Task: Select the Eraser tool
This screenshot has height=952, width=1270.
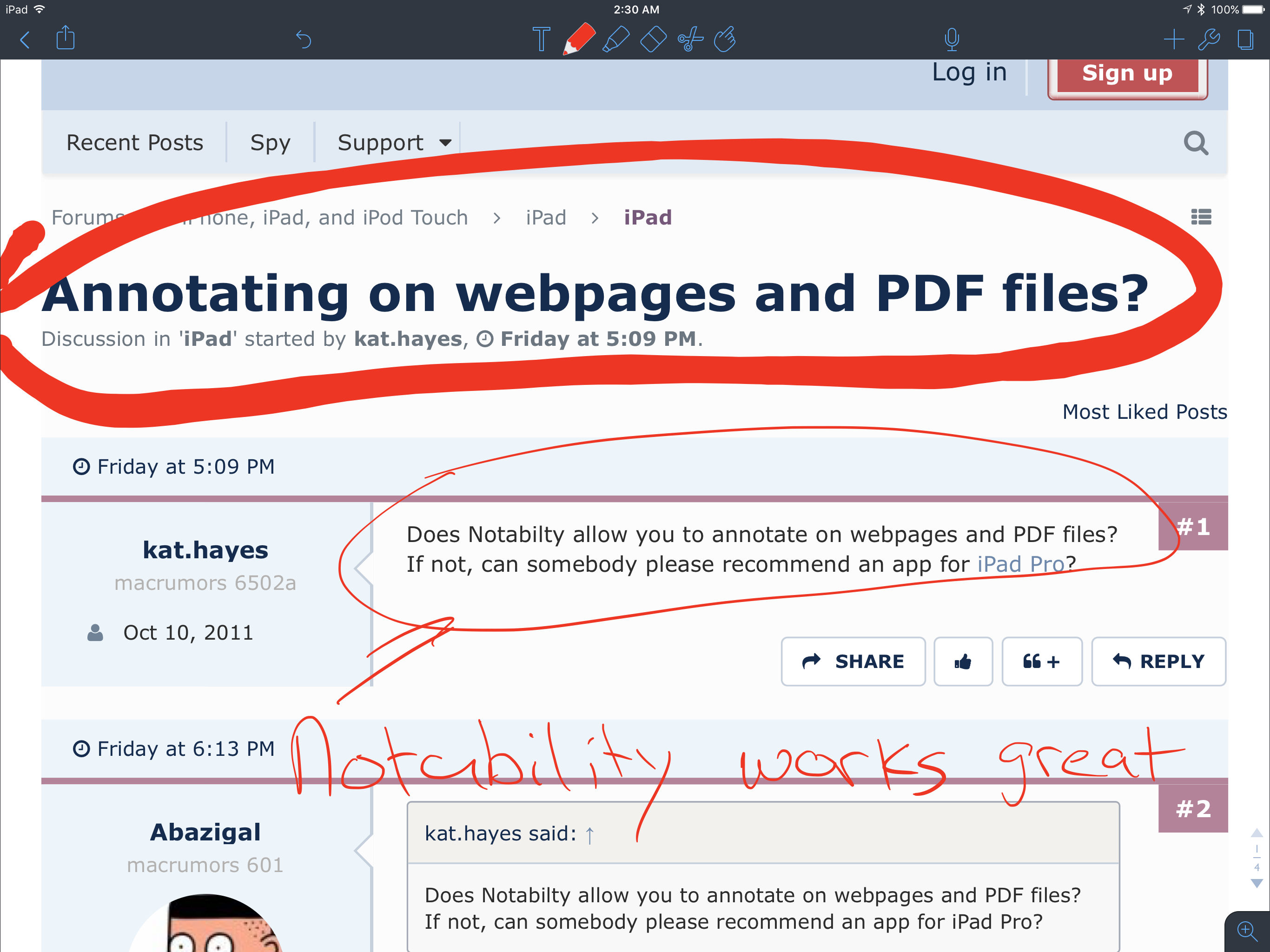Action: [x=653, y=39]
